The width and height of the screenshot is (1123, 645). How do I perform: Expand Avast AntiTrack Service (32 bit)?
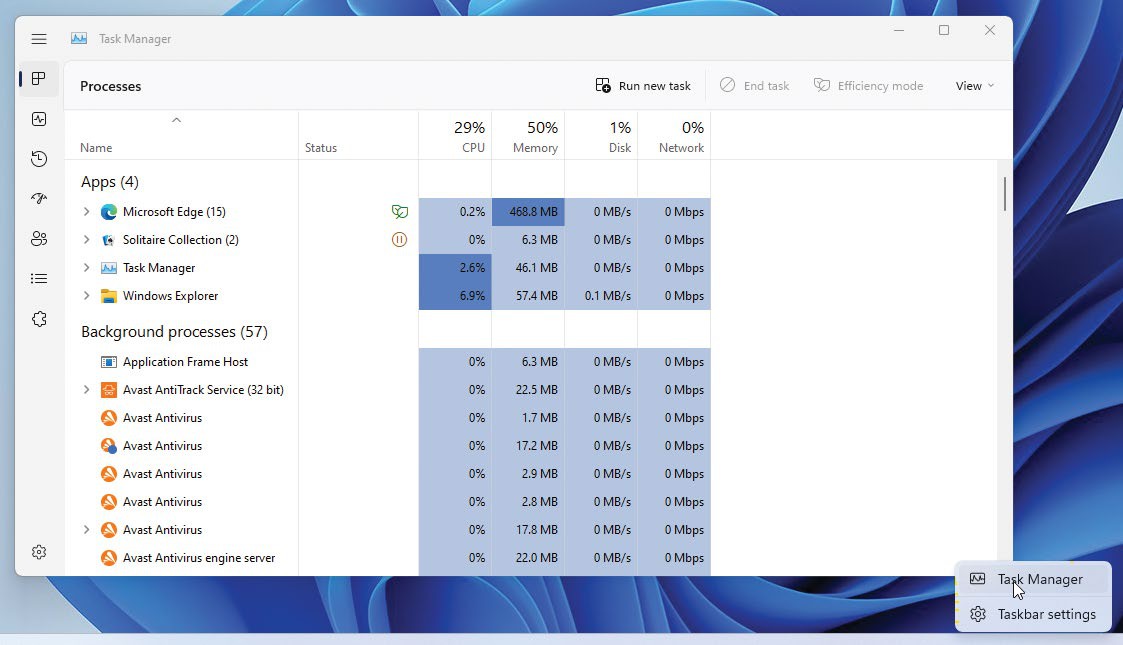click(x=86, y=390)
